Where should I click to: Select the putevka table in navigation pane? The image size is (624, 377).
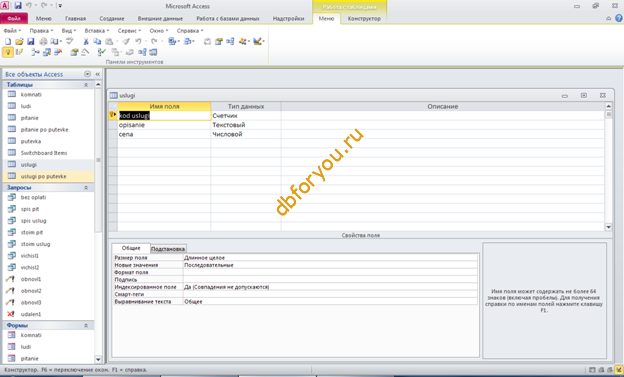31,141
